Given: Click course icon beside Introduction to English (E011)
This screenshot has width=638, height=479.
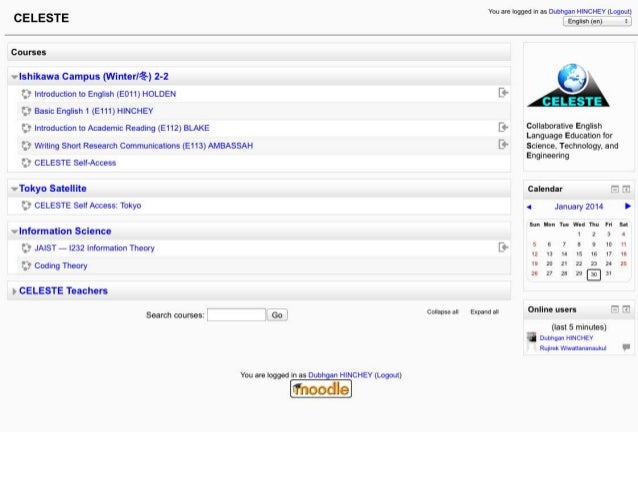Looking at the screenshot, I should (x=26, y=94).
